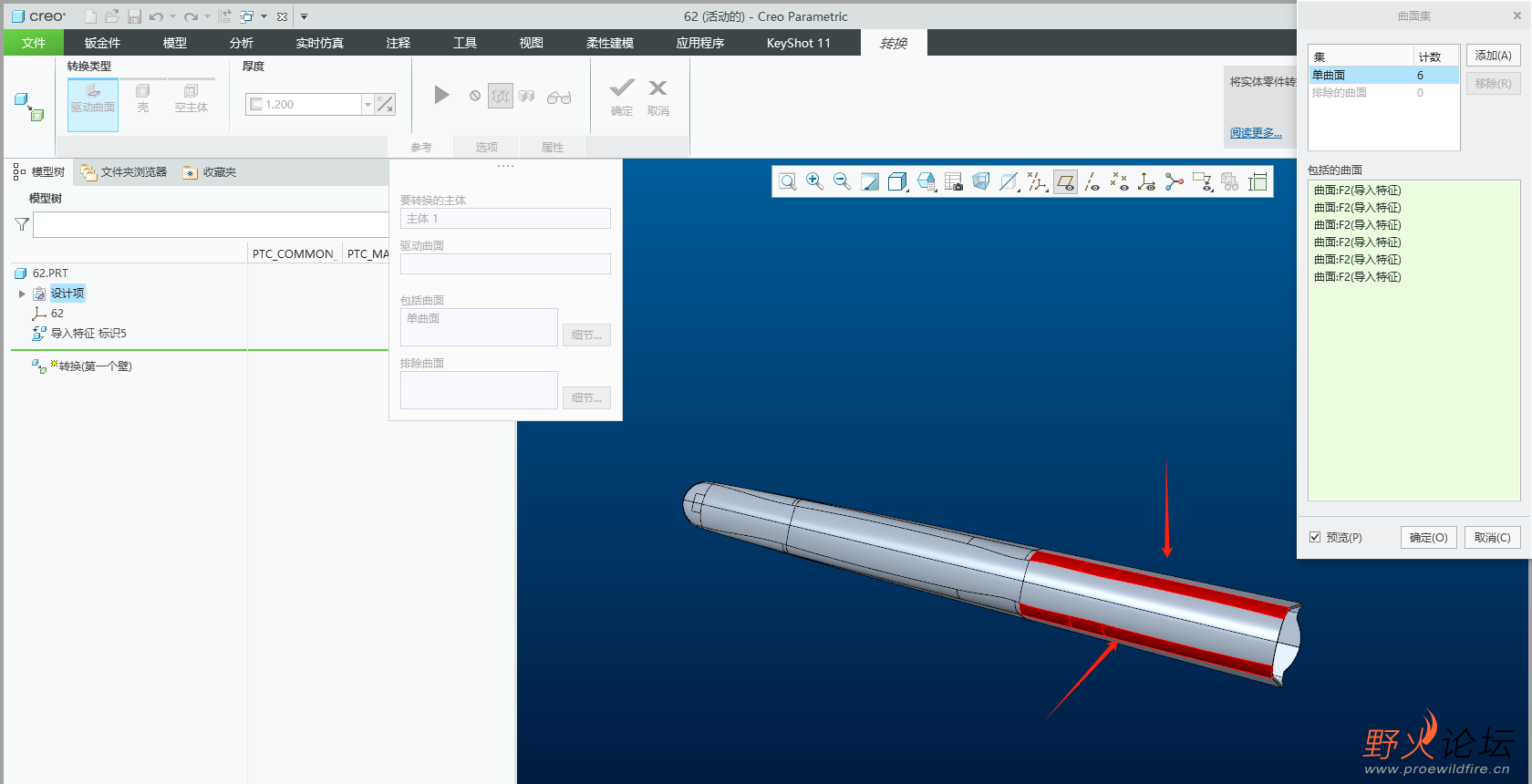Toggle the 预览(P) checkbox
Screen dimensions: 1532x784
click(1315, 538)
